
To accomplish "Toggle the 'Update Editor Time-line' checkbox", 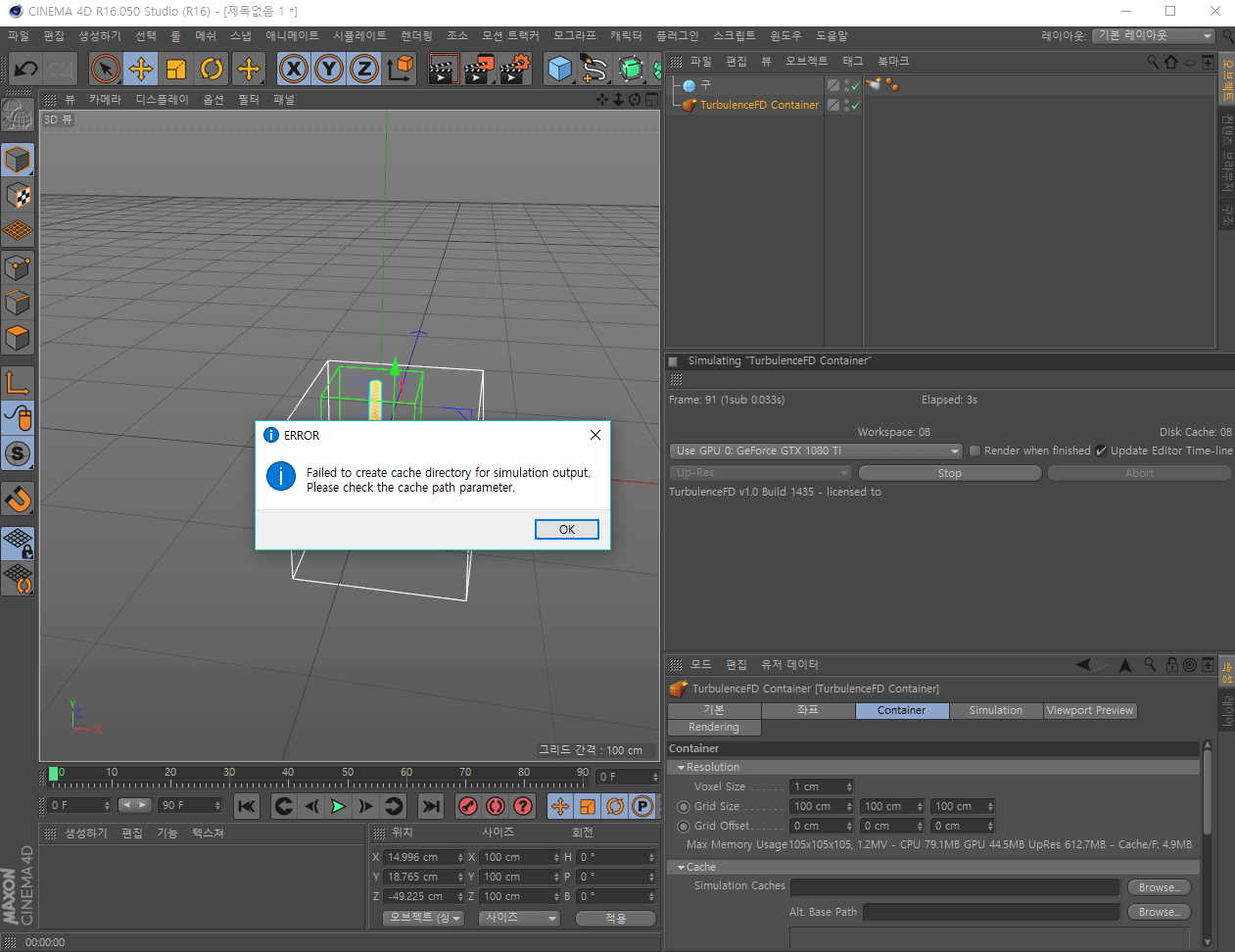I will (1101, 451).
